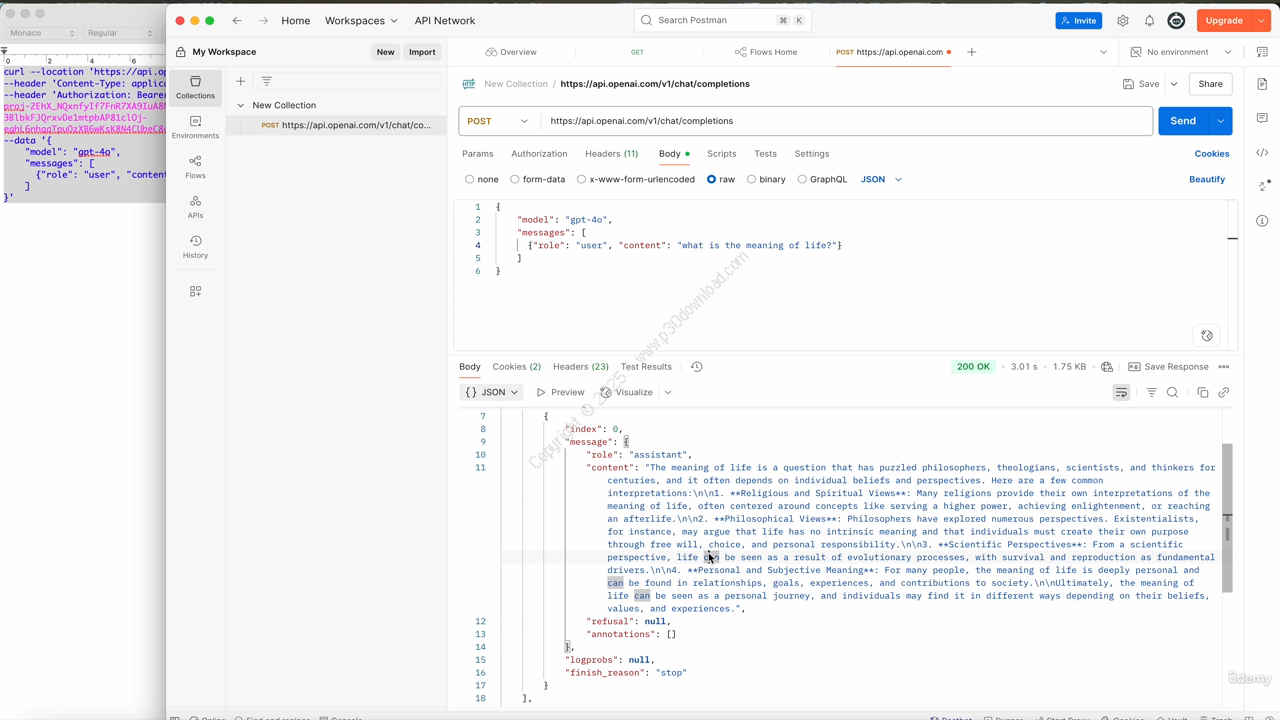Click the Send button
Screen dimensions: 1280x720
click(x=1183, y=121)
